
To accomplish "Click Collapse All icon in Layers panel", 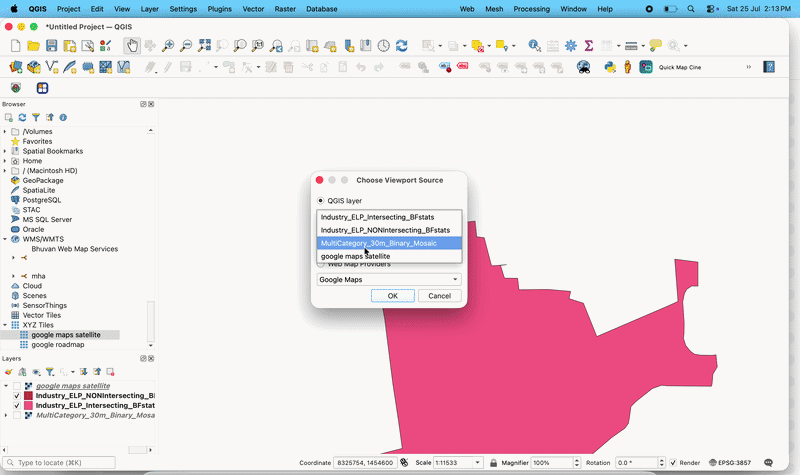I will tap(97, 372).
